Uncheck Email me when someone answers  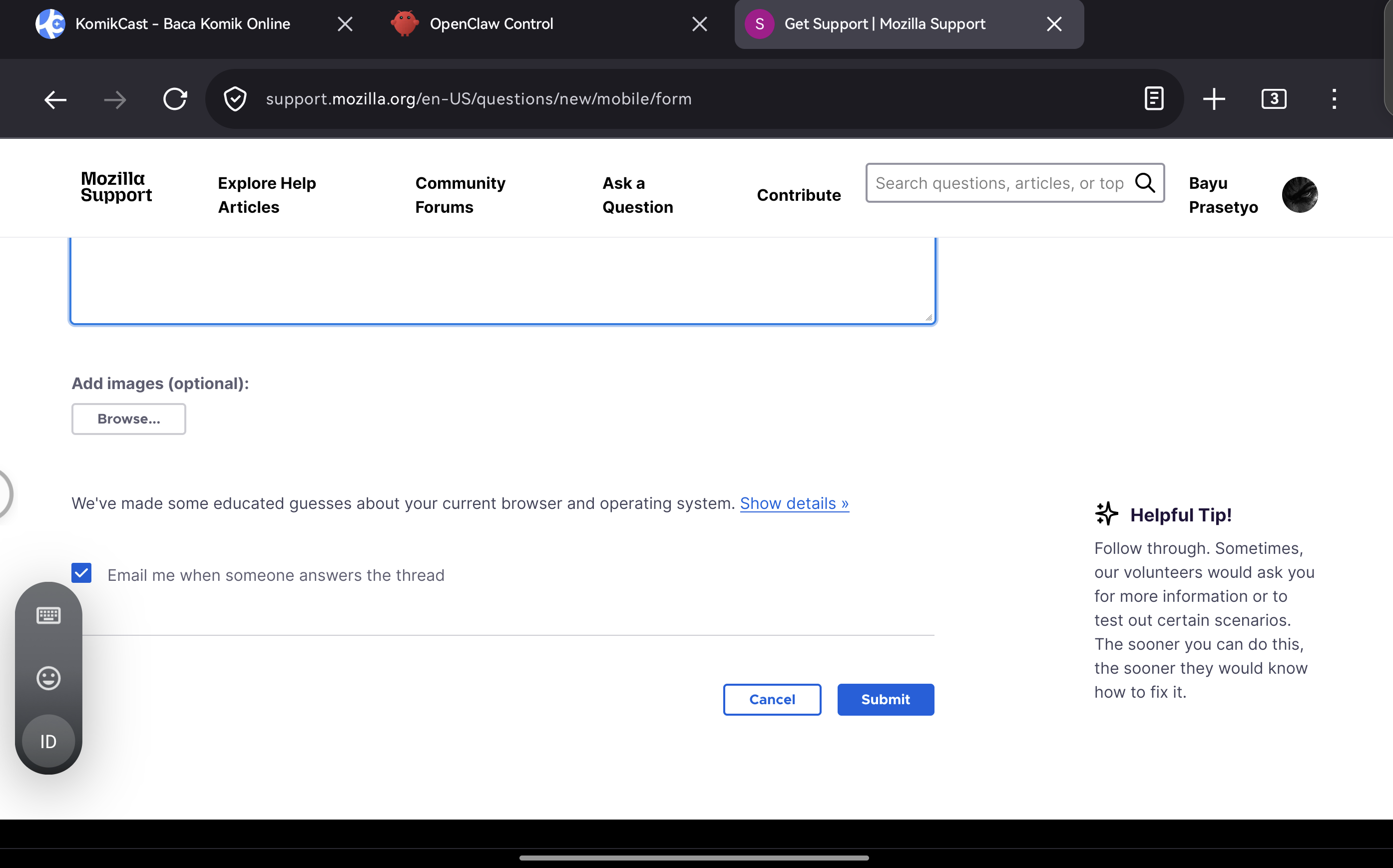tap(81, 573)
